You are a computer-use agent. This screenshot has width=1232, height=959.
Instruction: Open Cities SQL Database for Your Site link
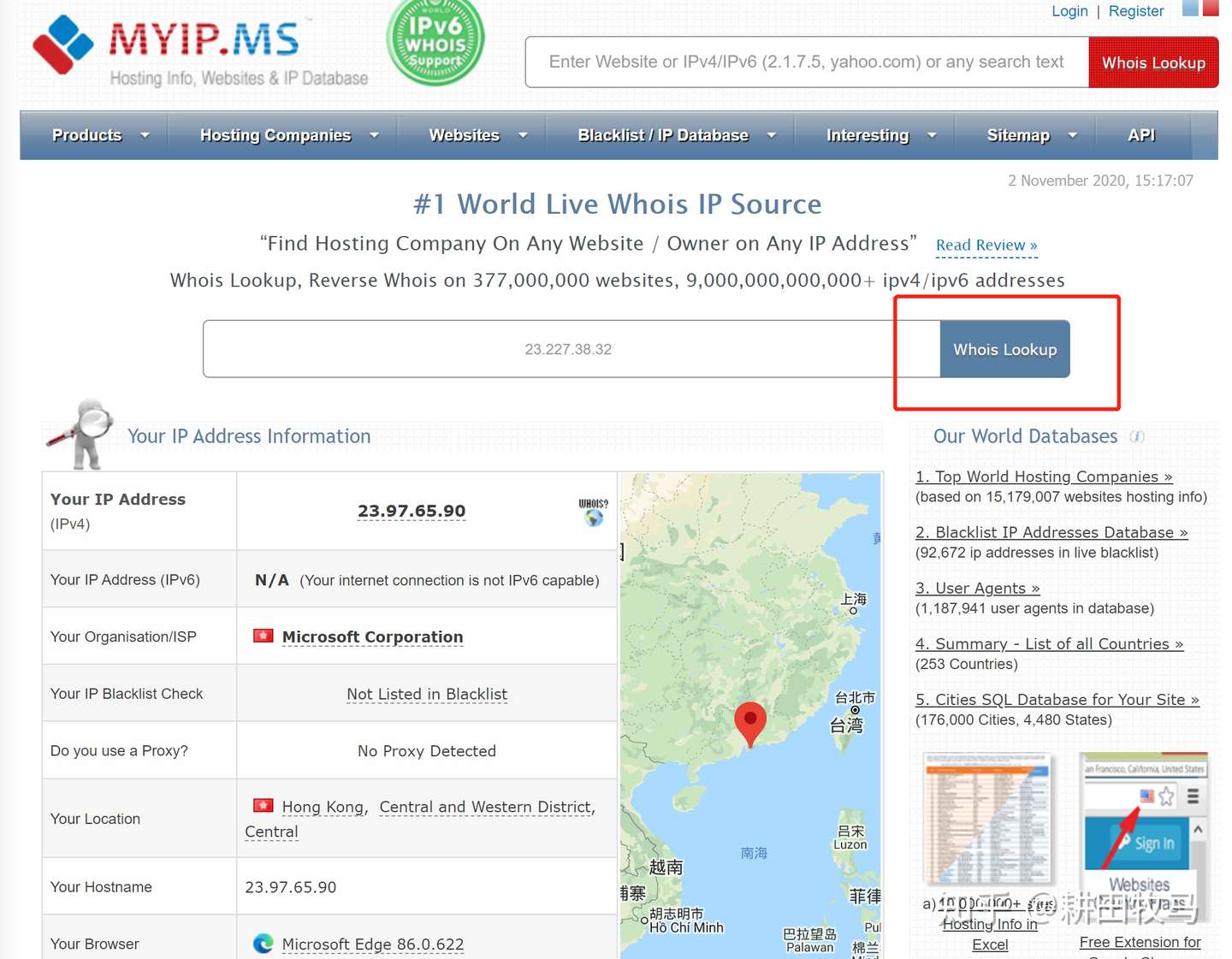coord(1057,699)
